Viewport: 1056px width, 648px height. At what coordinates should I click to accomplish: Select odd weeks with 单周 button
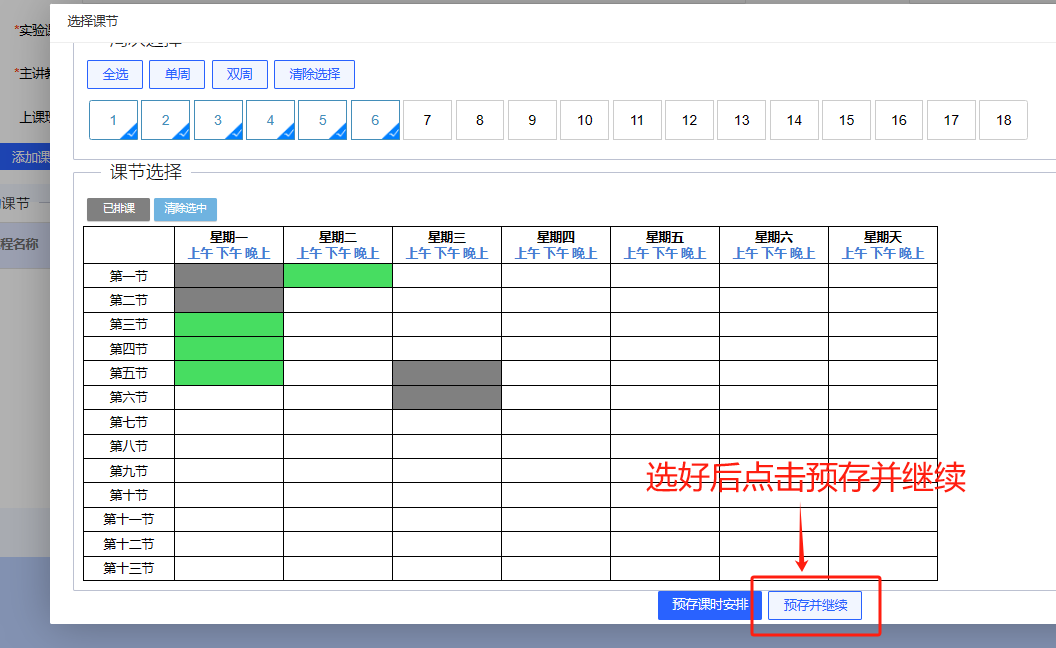pos(177,74)
